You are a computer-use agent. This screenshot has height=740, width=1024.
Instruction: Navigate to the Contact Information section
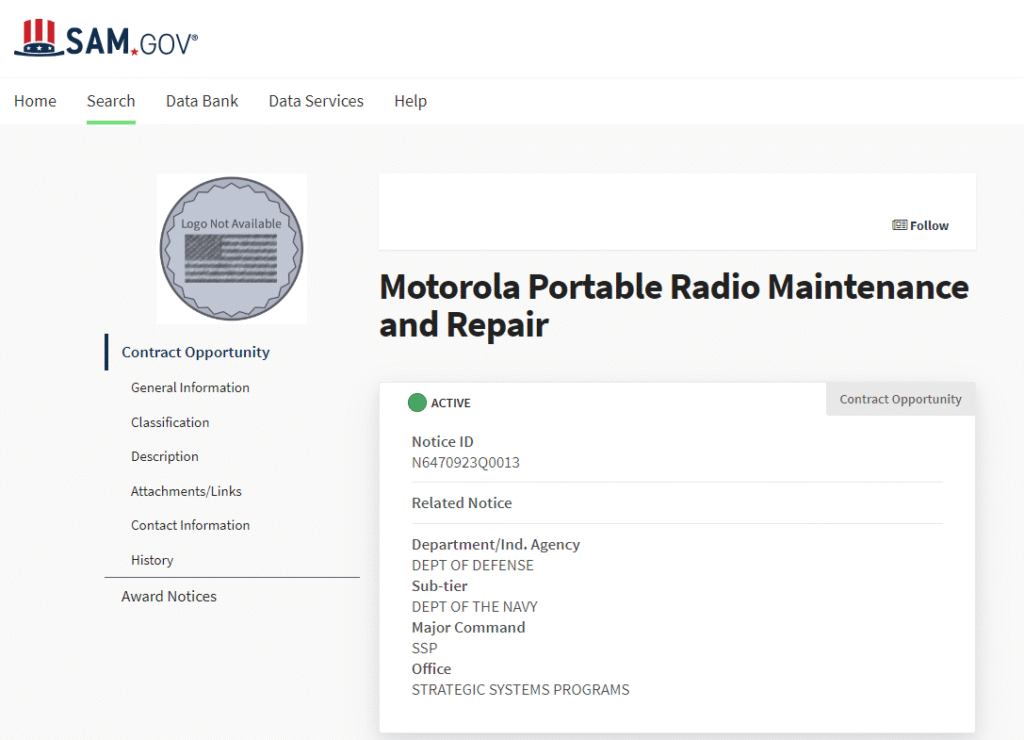tap(190, 525)
